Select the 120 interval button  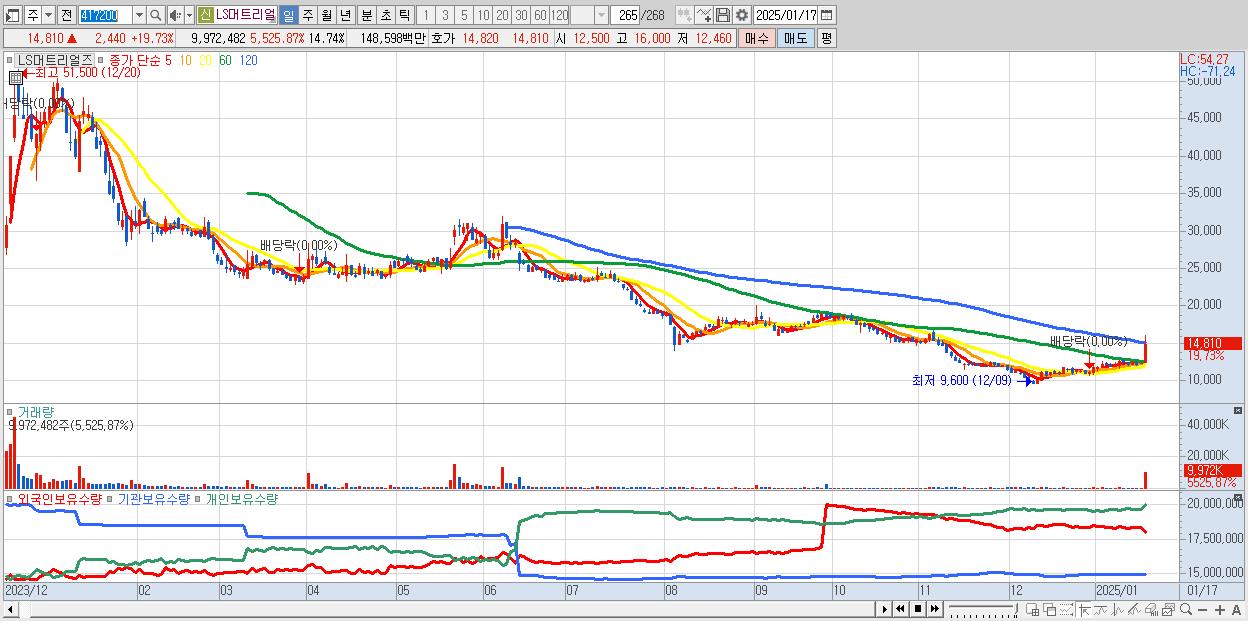pyautogui.click(x=559, y=15)
